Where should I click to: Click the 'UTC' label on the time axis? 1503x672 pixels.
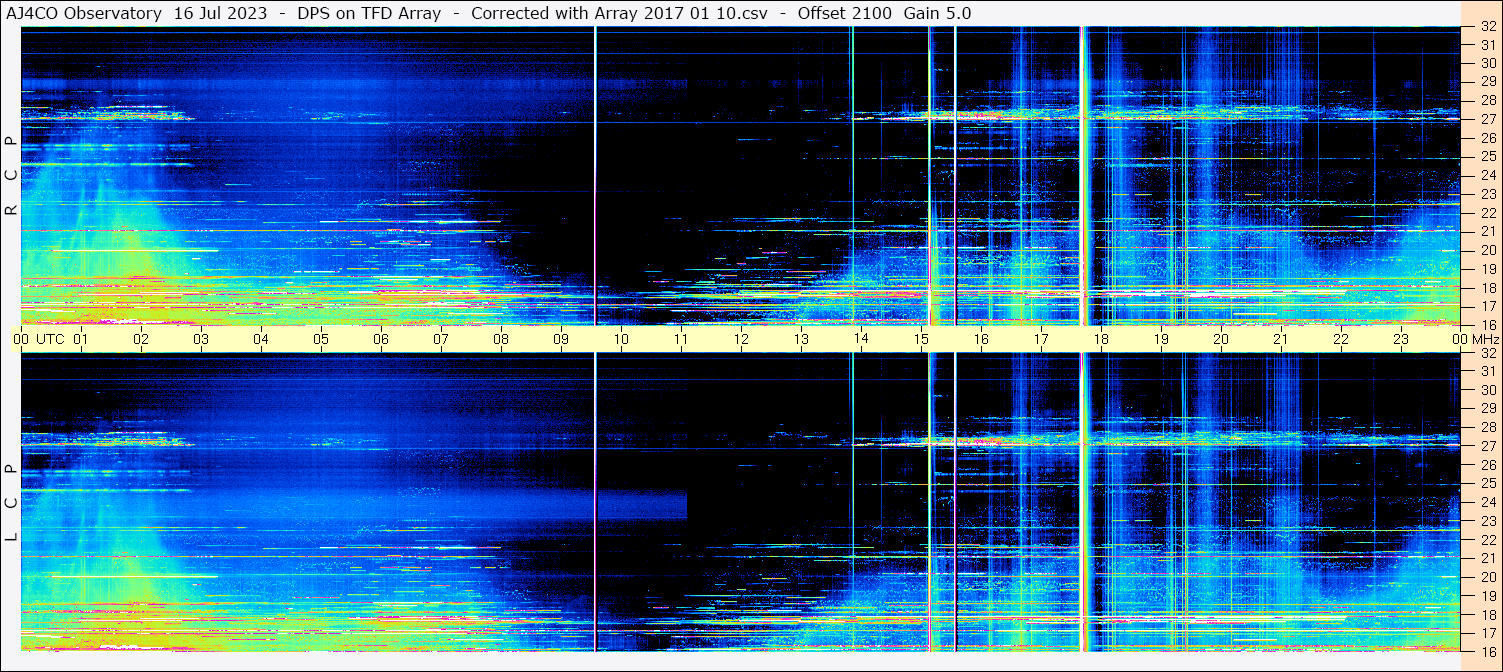(50, 339)
